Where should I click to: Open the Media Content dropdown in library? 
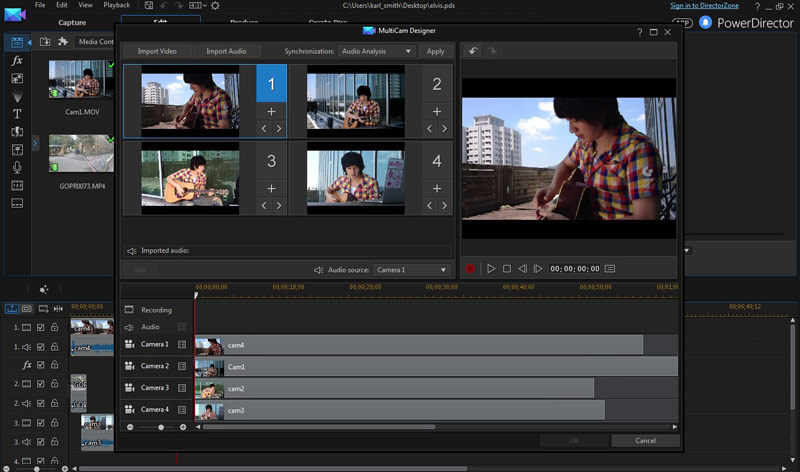(x=95, y=42)
